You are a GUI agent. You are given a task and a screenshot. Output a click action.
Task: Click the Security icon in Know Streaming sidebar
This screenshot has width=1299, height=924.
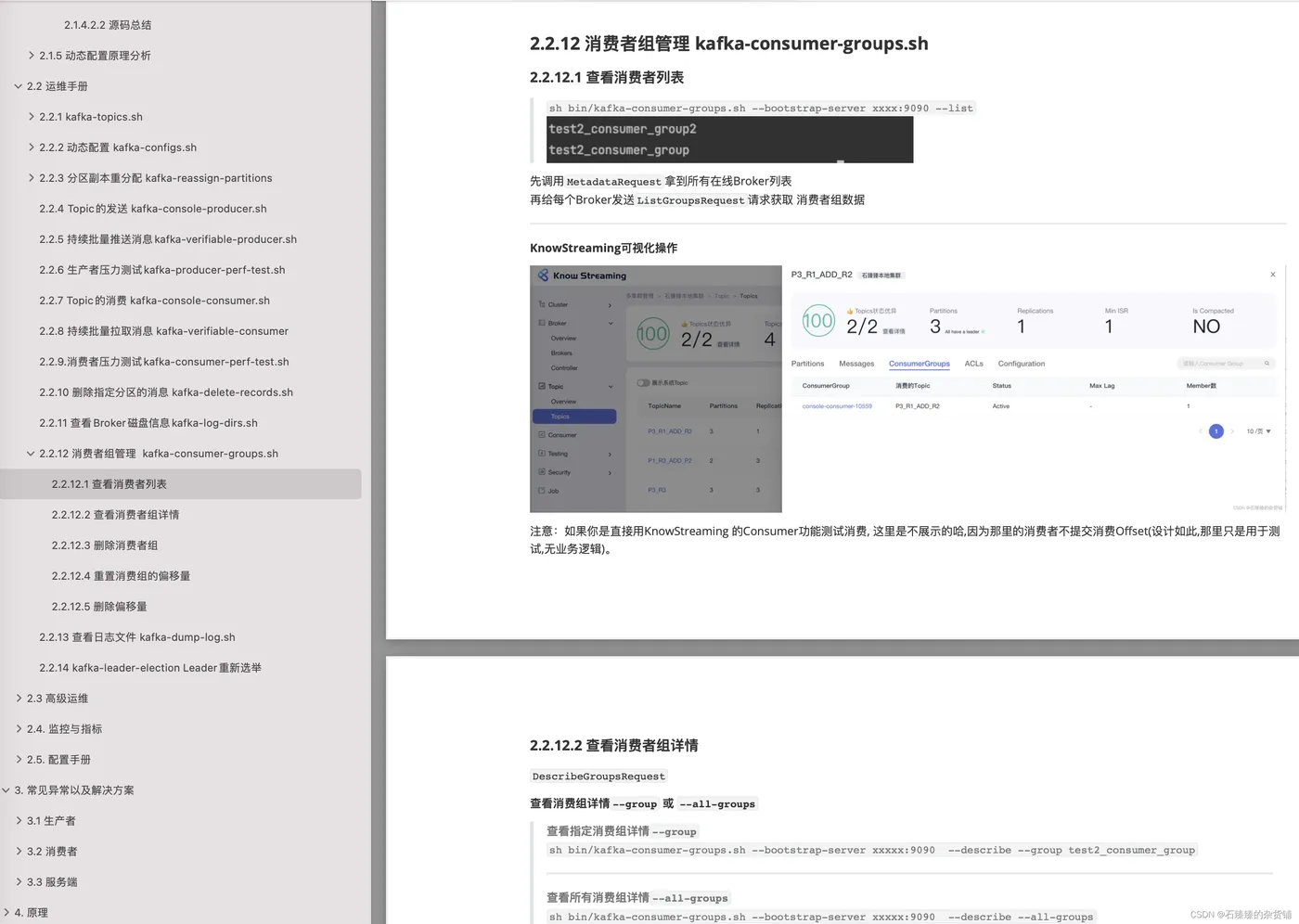542,472
